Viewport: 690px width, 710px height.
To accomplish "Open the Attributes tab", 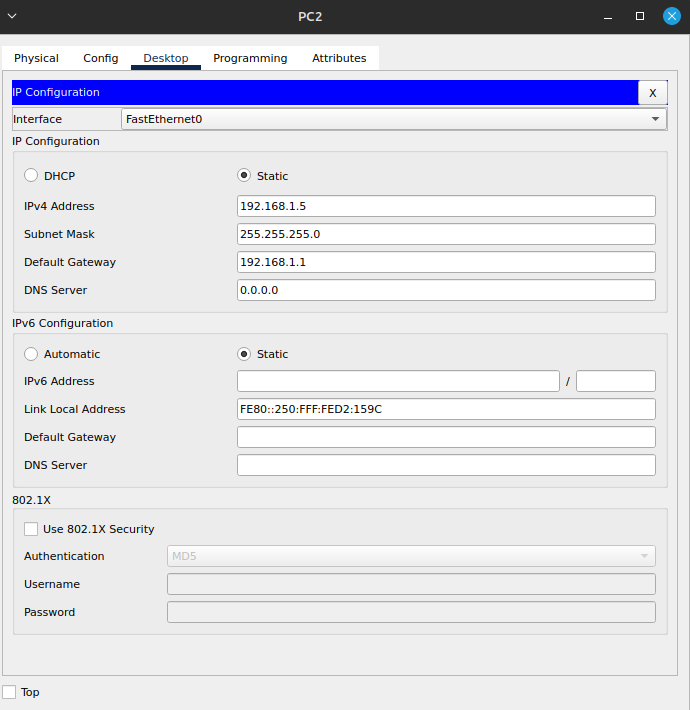I will tap(339, 58).
